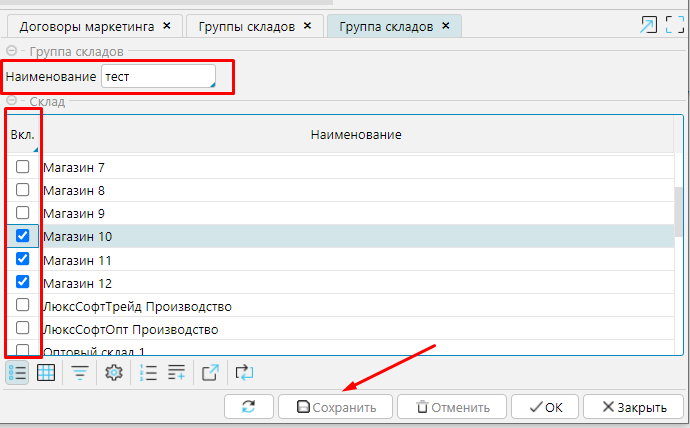This screenshot has width=690, height=428.
Task: Click the Отменить button
Action: (452, 407)
